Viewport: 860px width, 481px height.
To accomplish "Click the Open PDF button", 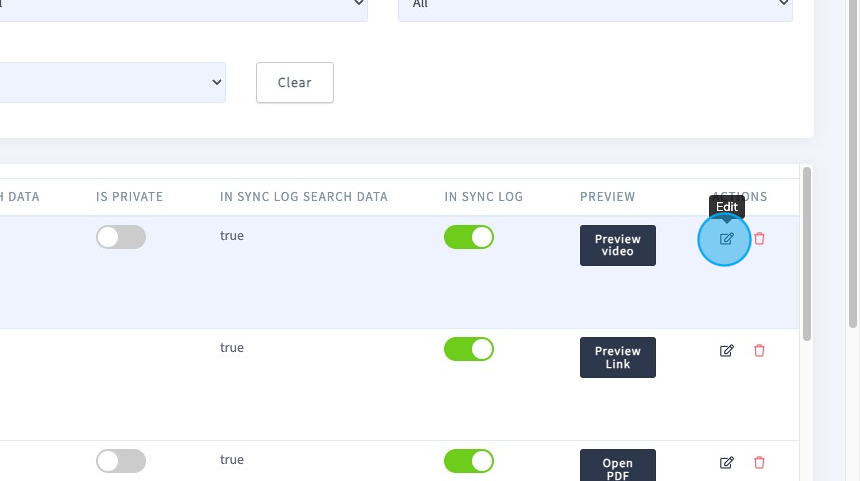I will pos(618,465).
